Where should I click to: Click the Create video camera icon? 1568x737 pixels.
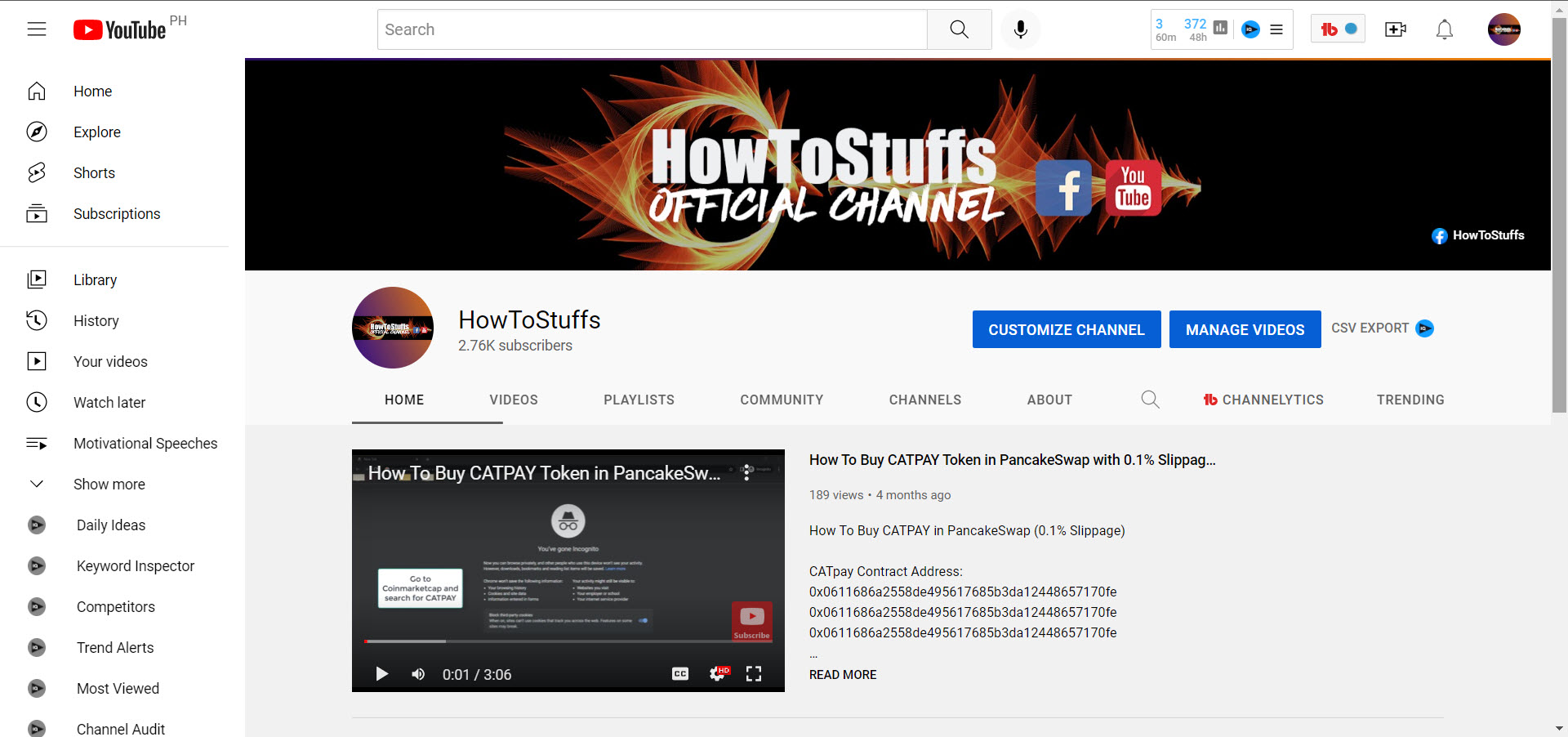[x=1396, y=29]
